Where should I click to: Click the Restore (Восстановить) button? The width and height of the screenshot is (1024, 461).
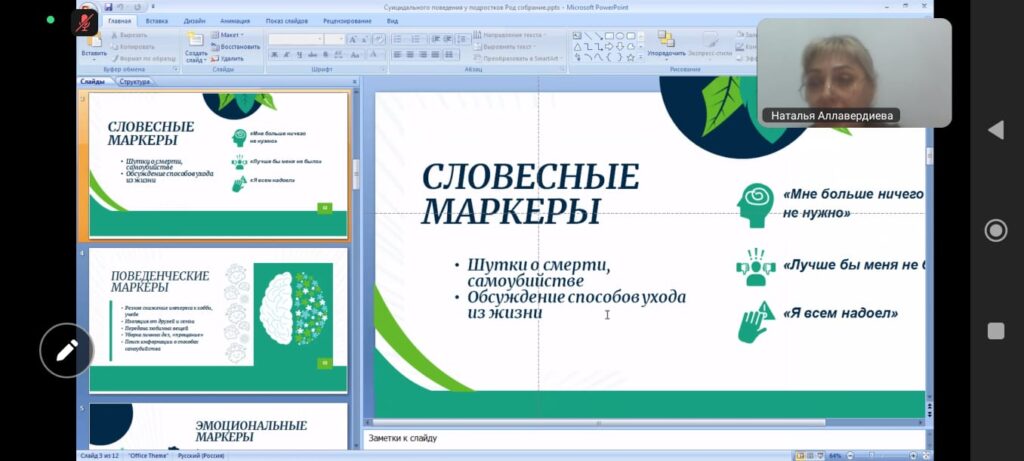click(x=238, y=47)
